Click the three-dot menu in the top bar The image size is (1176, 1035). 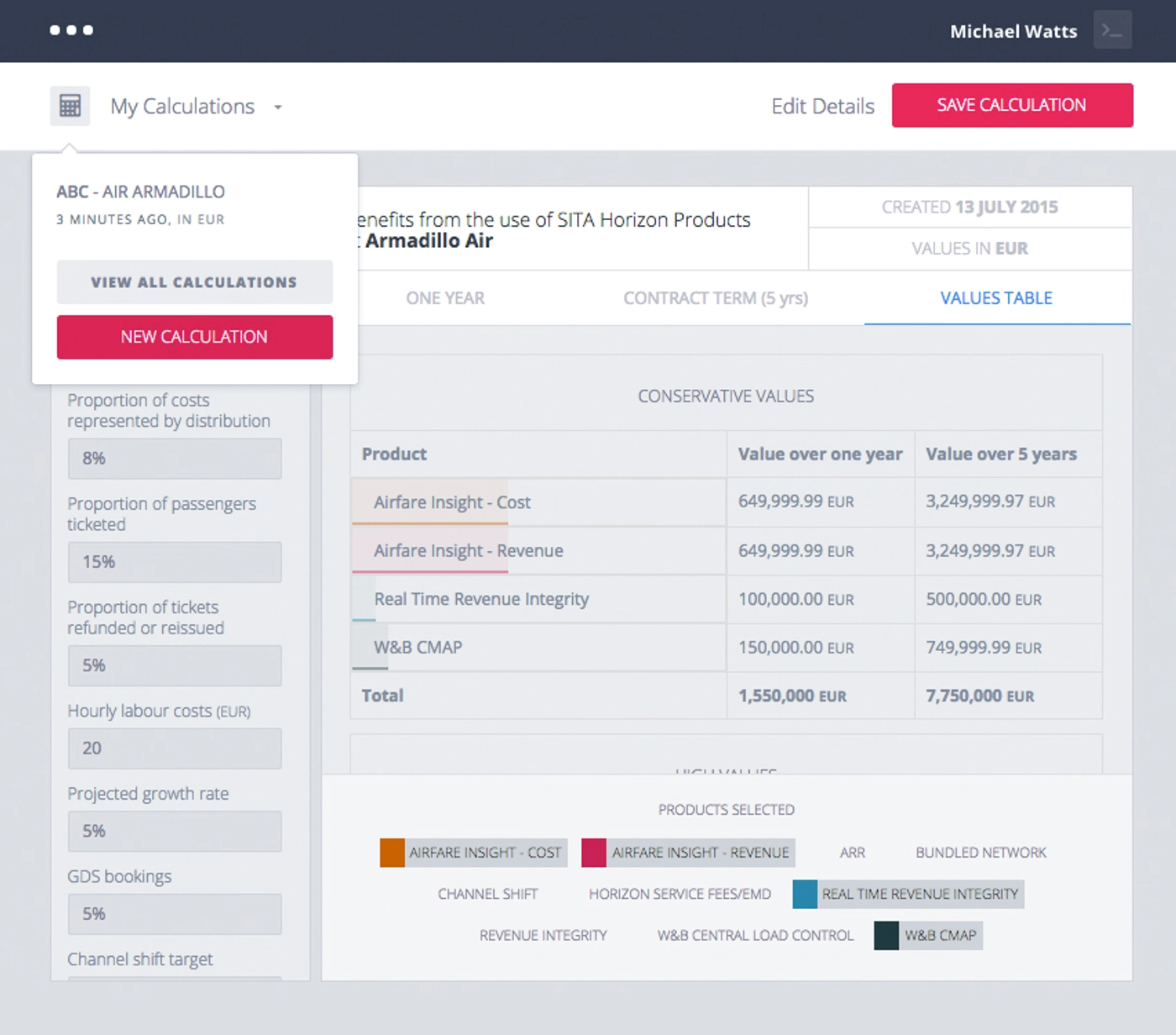pyautogui.click(x=72, y=30)
